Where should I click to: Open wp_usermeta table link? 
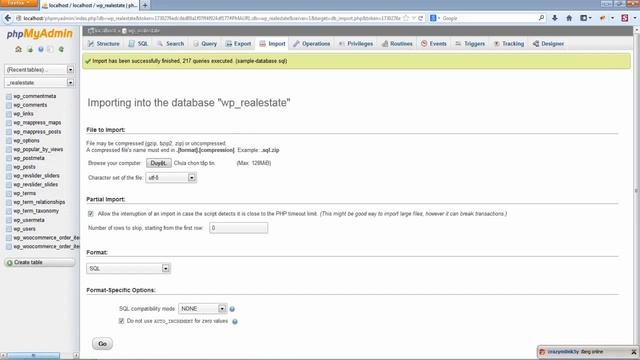(29, 220)
